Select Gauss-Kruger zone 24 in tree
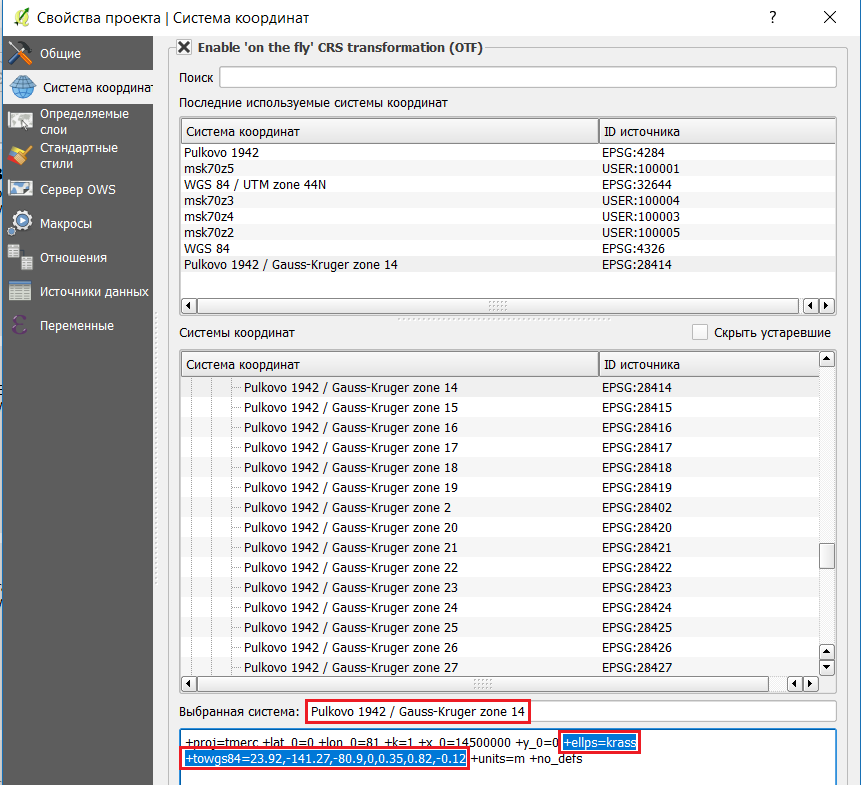 (x=500, y=608)
